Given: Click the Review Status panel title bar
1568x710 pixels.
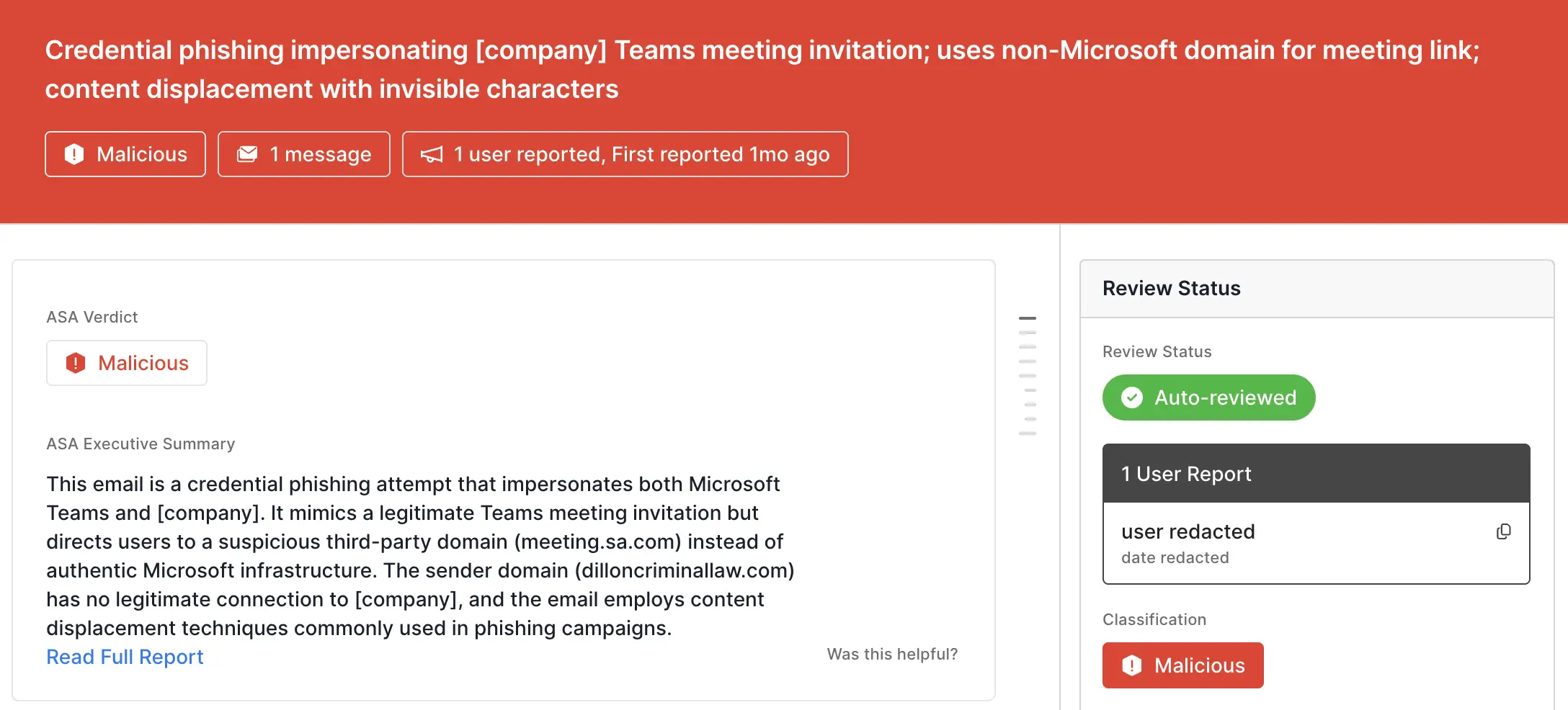Looking at the screenshot, I should coord(1316,289).
